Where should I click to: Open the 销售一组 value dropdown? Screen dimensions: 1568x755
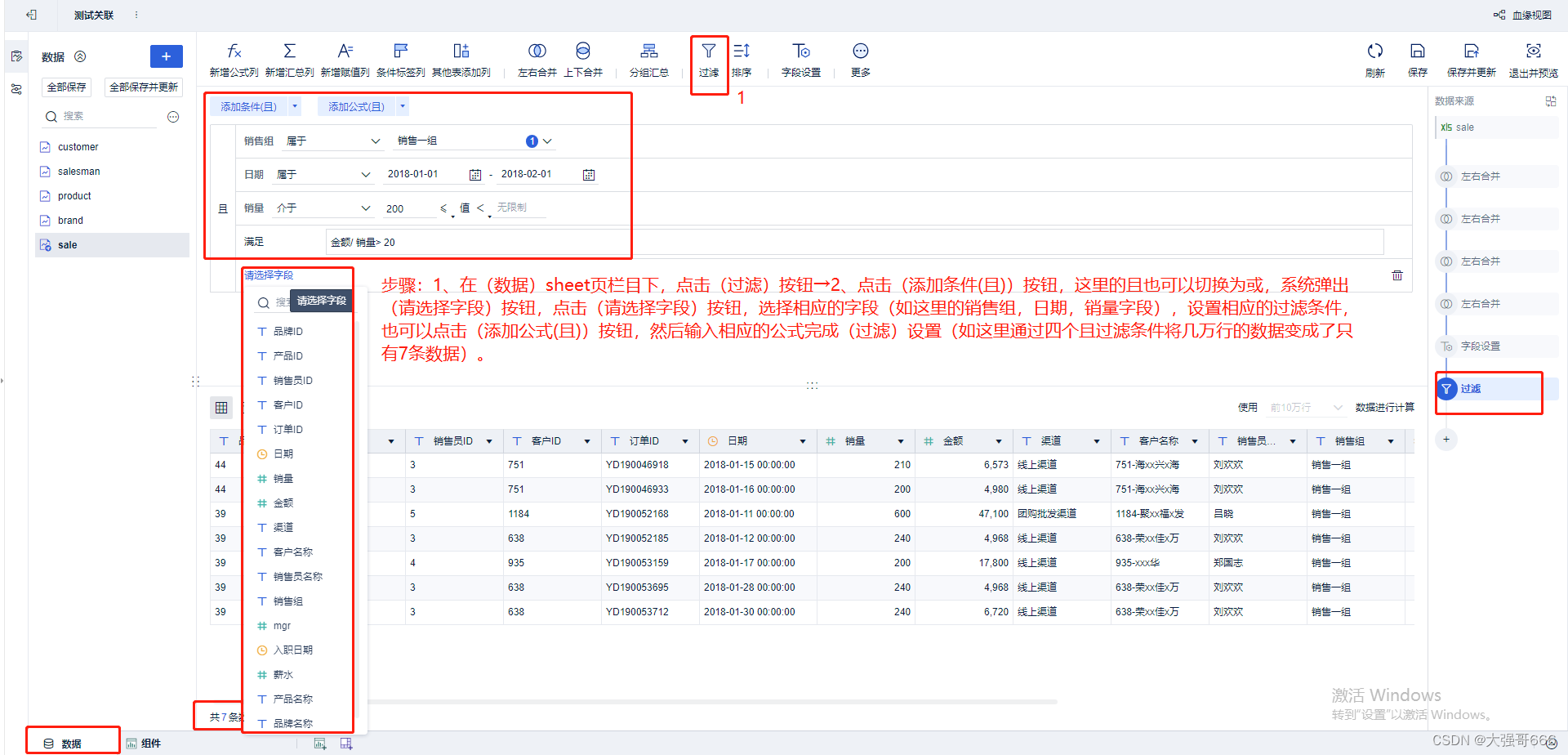click(474, 141)
